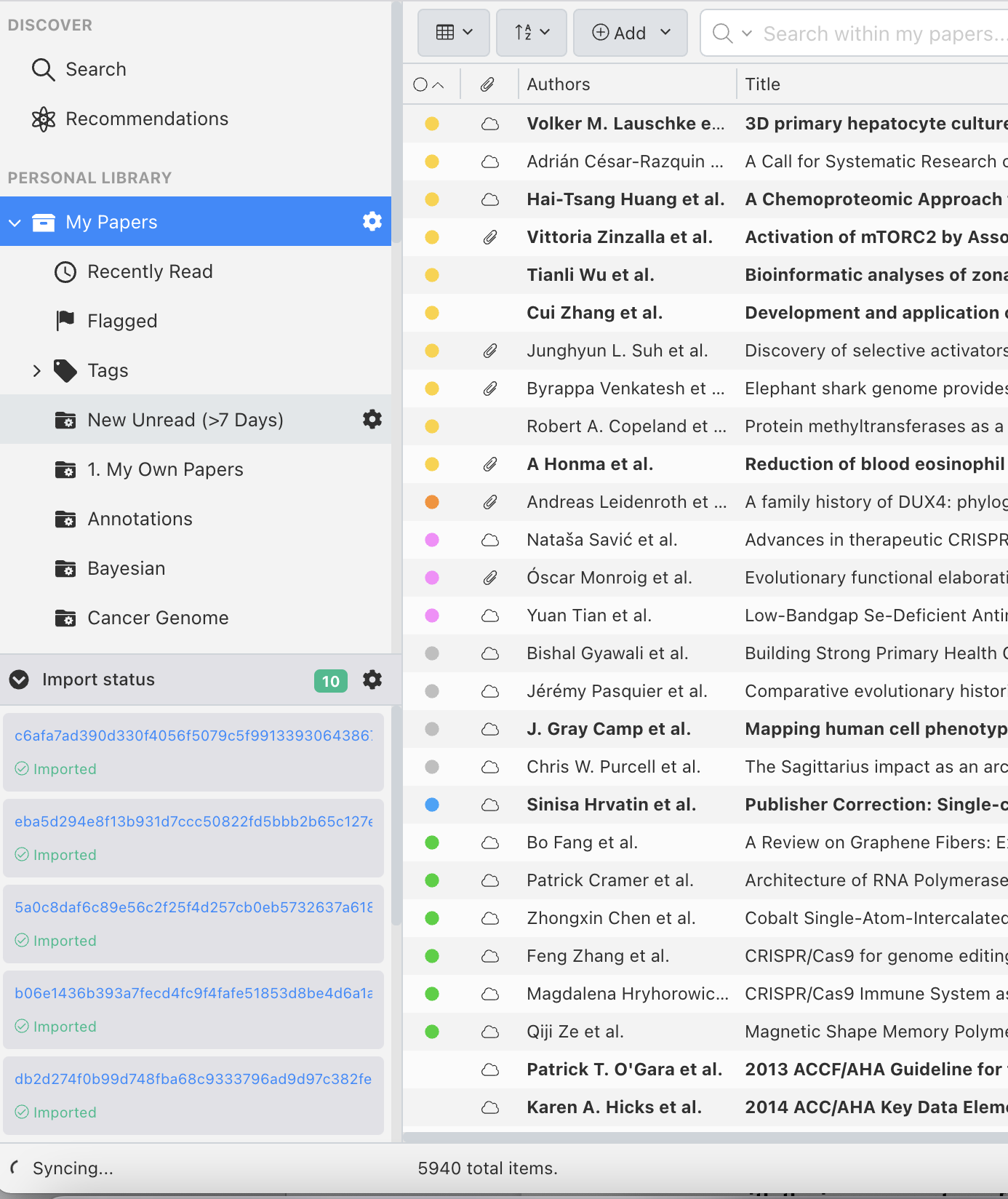The height and width of the screenshot is (1199, 1008).
Task: Expand the Tags tree item
Action: pyautogui.click(x=37, y=371)
